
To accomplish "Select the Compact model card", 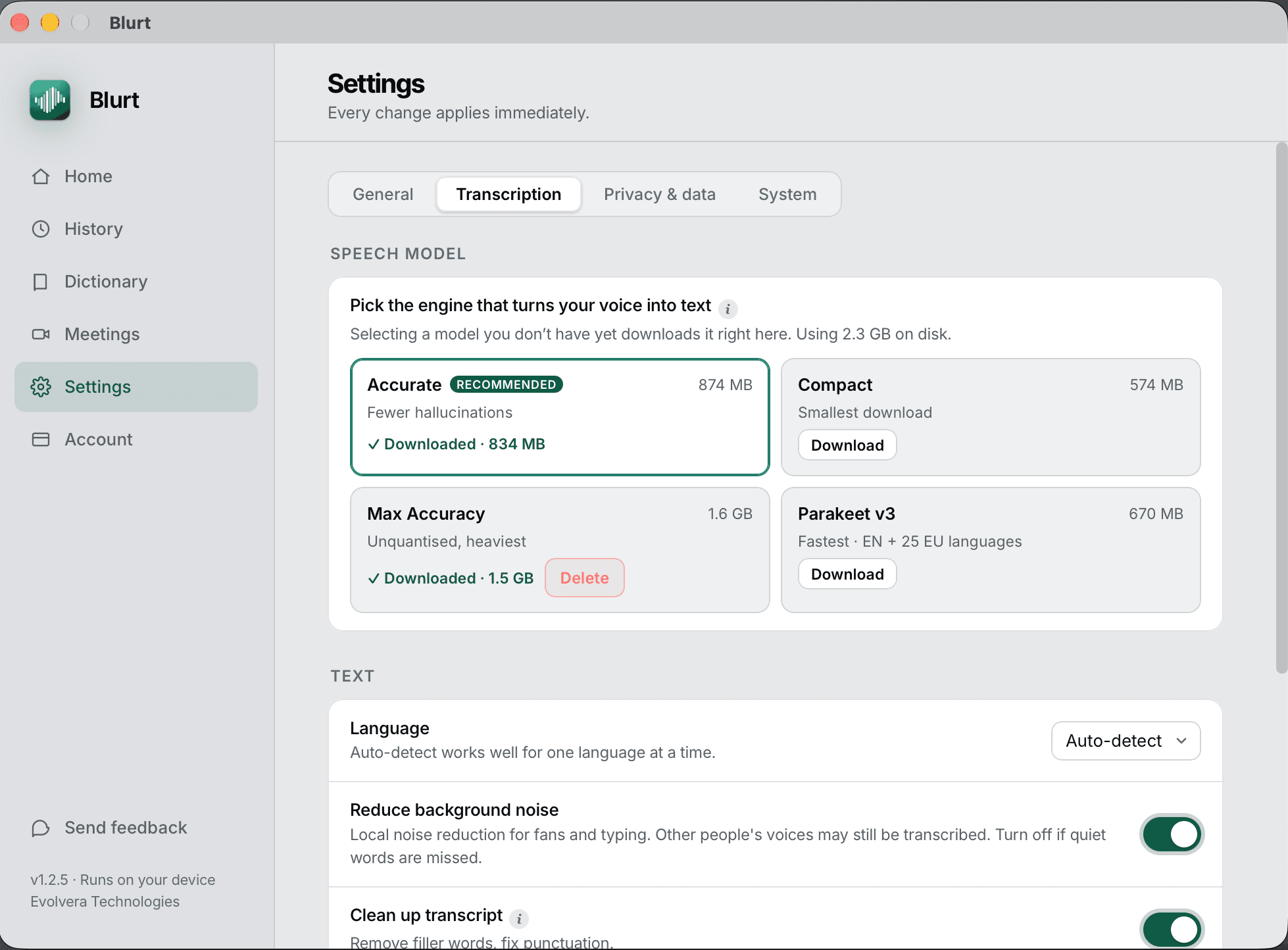I will pyautogui.click(x=991, y=416).
